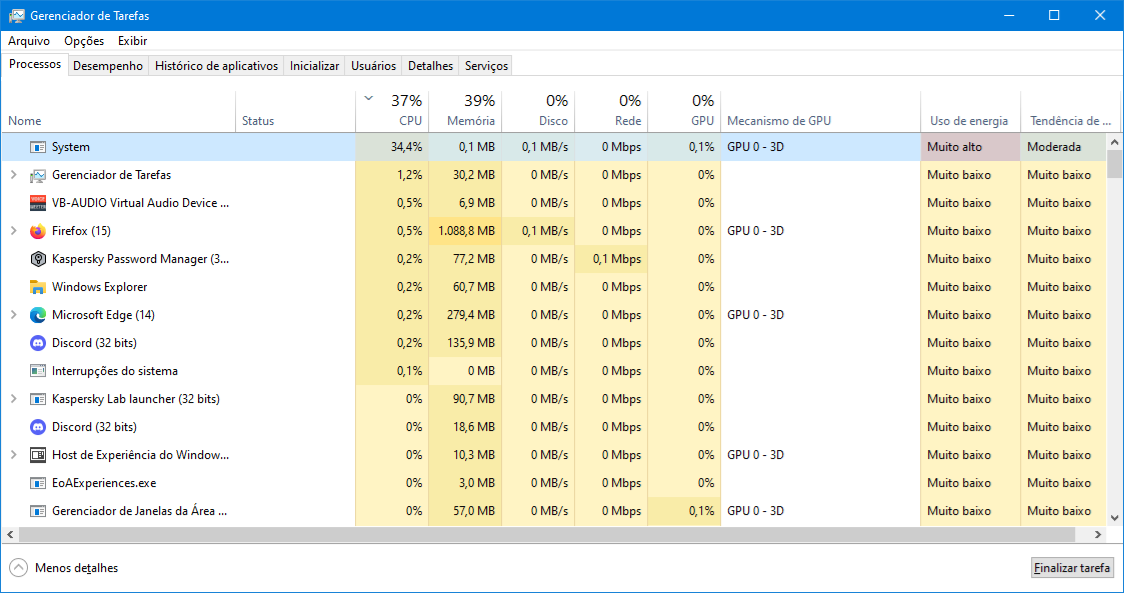The width and height of the screenshot is (1124, 593).
Task: Expand the Microsoft Edge (14) process group
Action: tap(13, 314)
